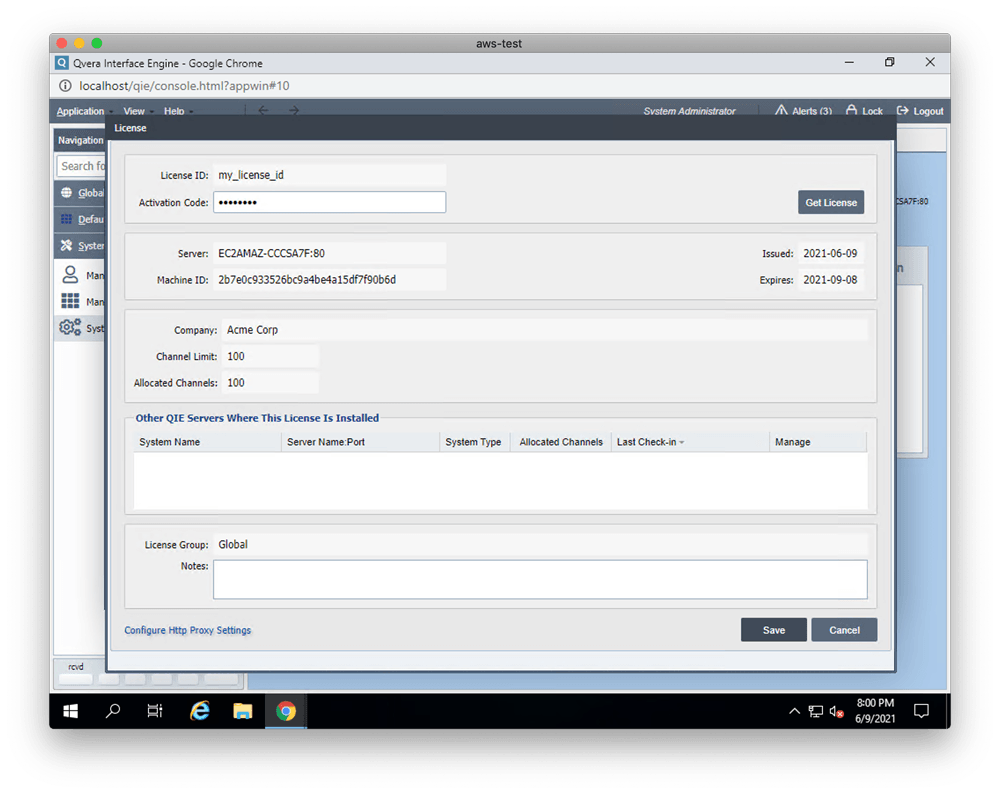The width and height of the screenshot is (1000, 795).
Task: Toggle Last Check-in sort arrow
Action: click(682, 442)
